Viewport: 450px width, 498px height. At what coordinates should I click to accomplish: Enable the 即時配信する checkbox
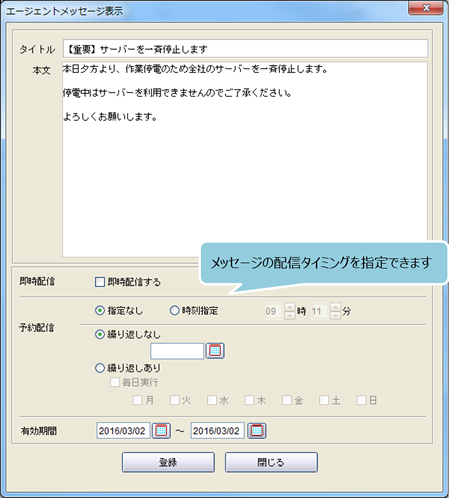[100, 282]
